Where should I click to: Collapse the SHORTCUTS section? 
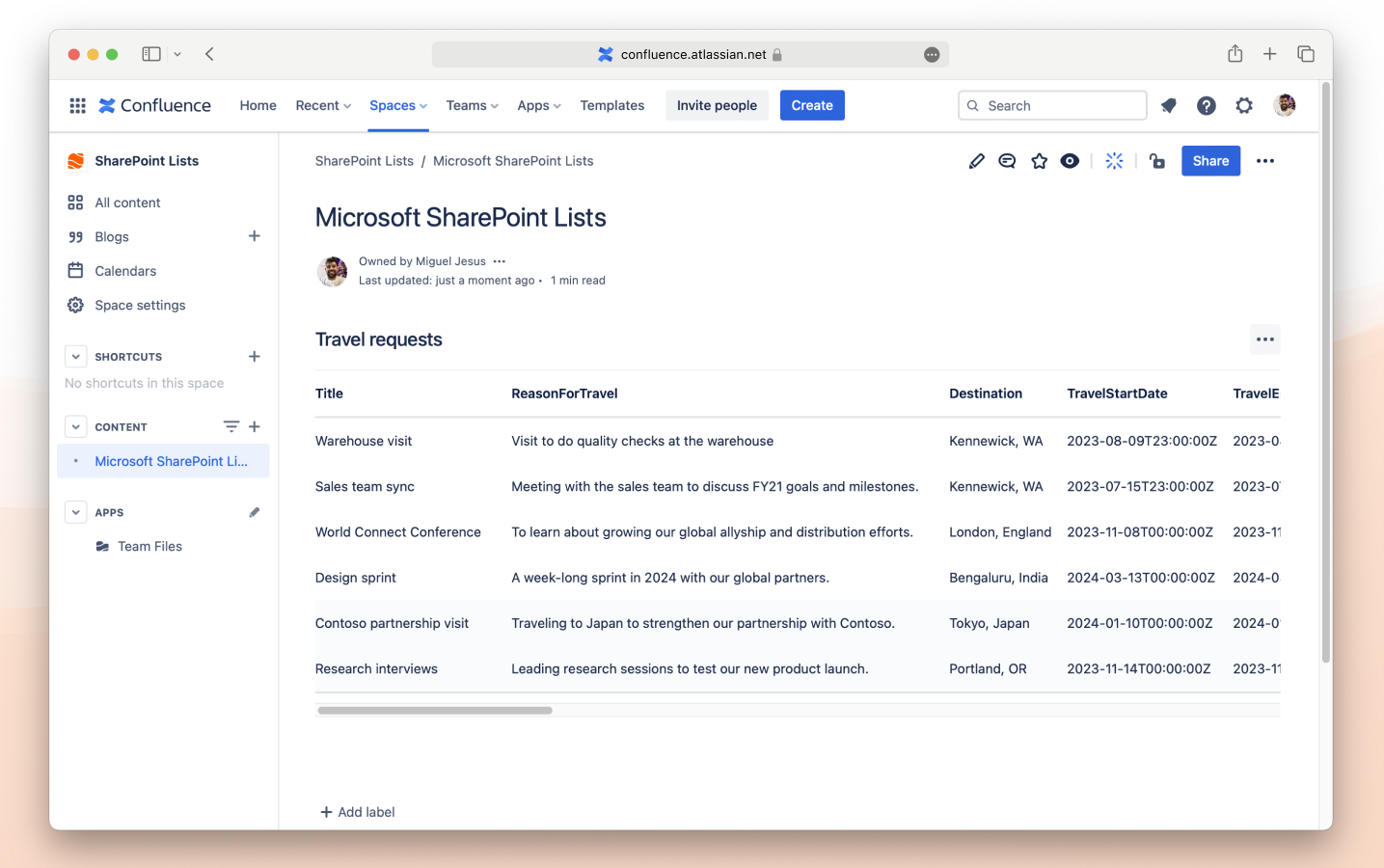click(x=76, y=357)
